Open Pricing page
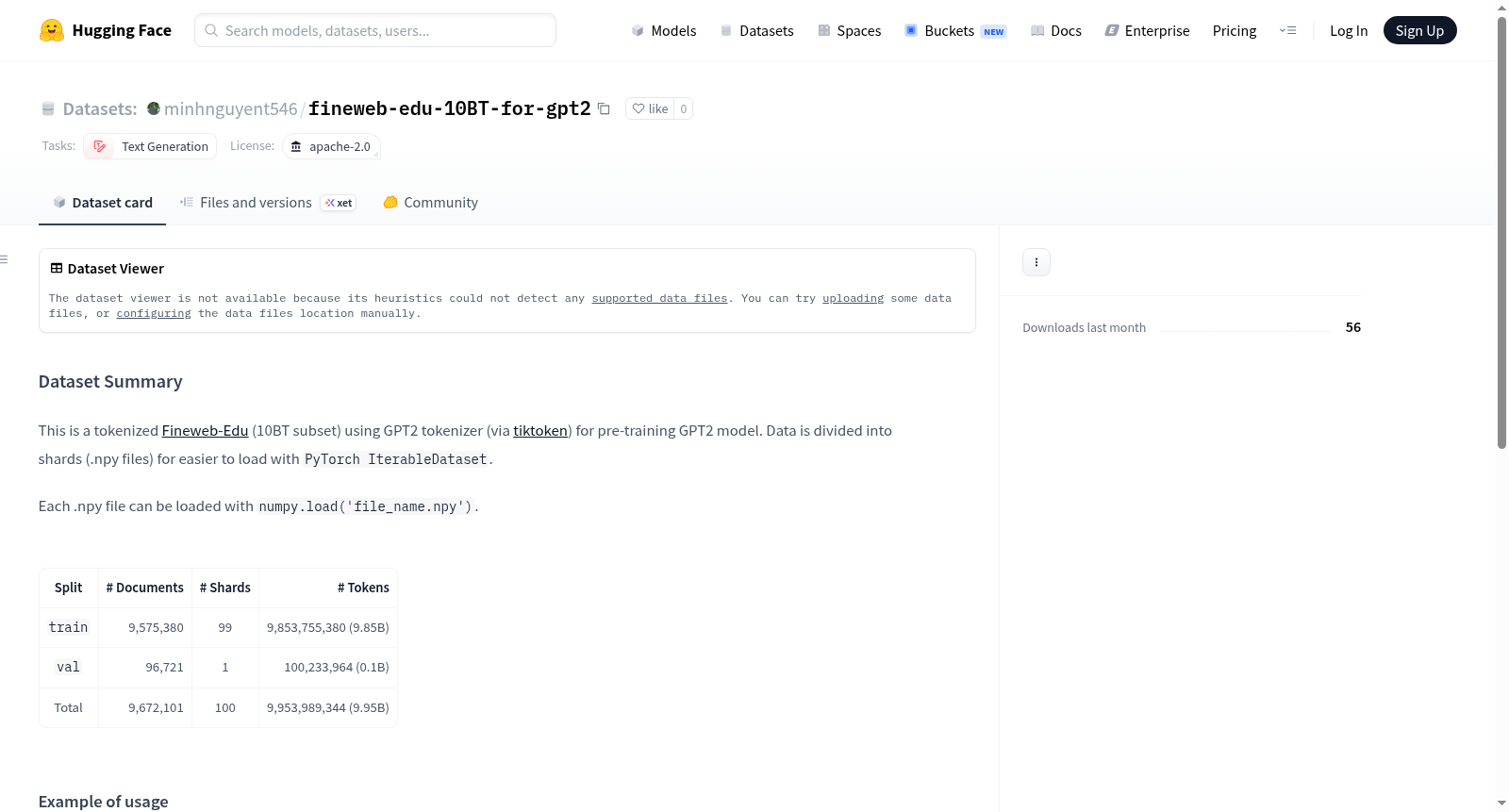The height and width of the screenshot is (812, 1509). (x=1235, y=30)
